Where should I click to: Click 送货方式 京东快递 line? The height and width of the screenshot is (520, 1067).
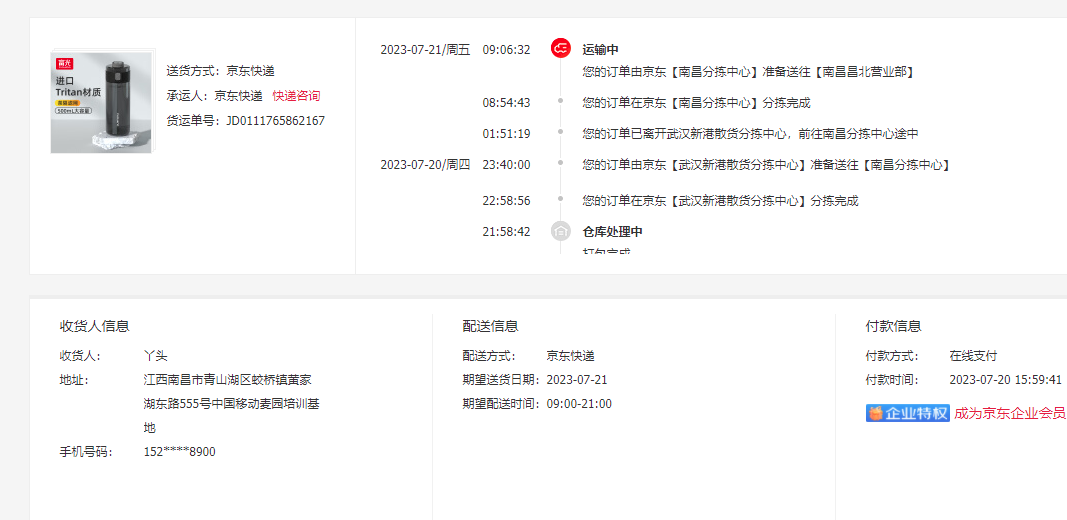220,71
